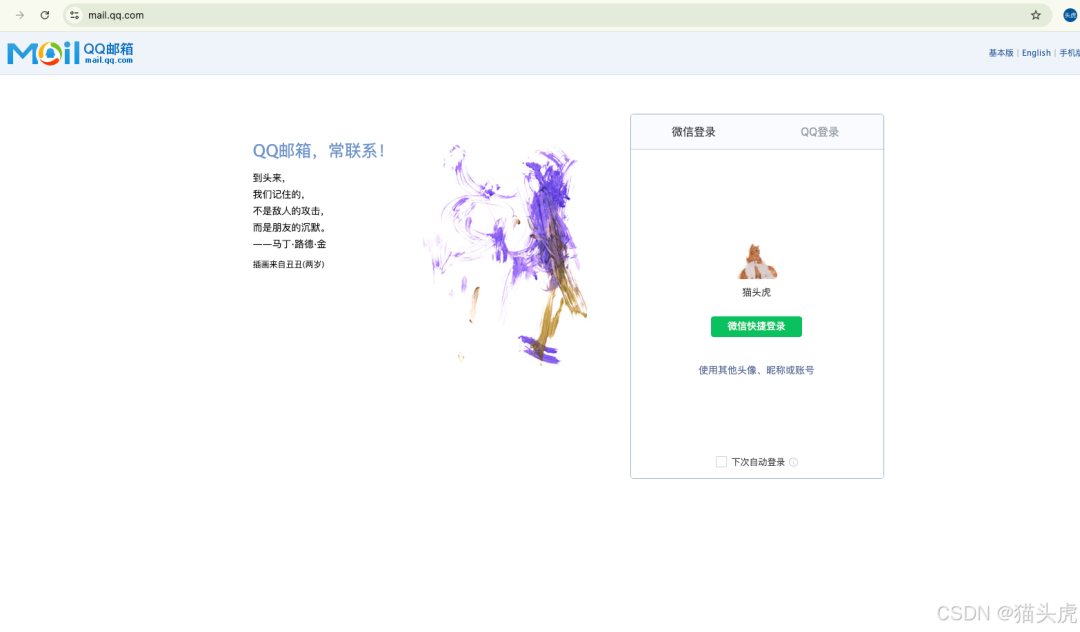This screenshot has width=1080, height=632.
Task: Click the heading QQ邮箱,常联系!
Action: tap(319, 151)
